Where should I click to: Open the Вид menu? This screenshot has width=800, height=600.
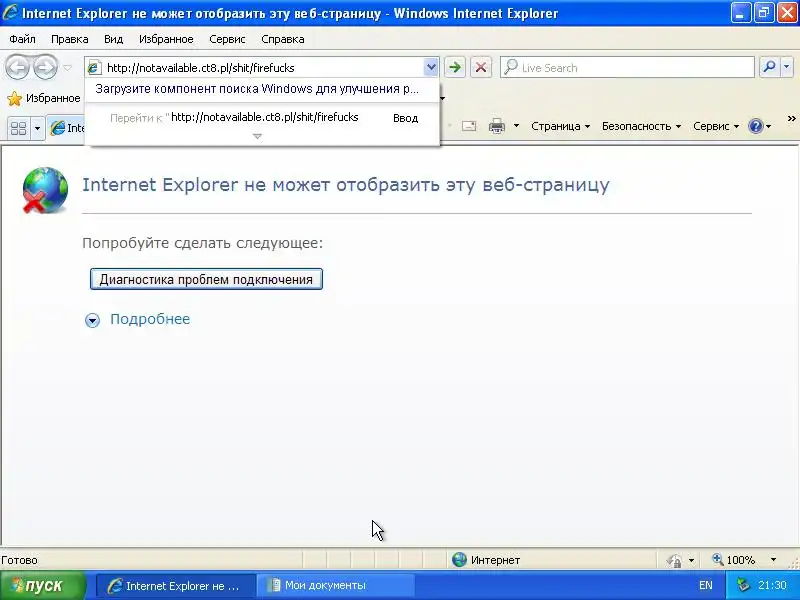point(113,39)
